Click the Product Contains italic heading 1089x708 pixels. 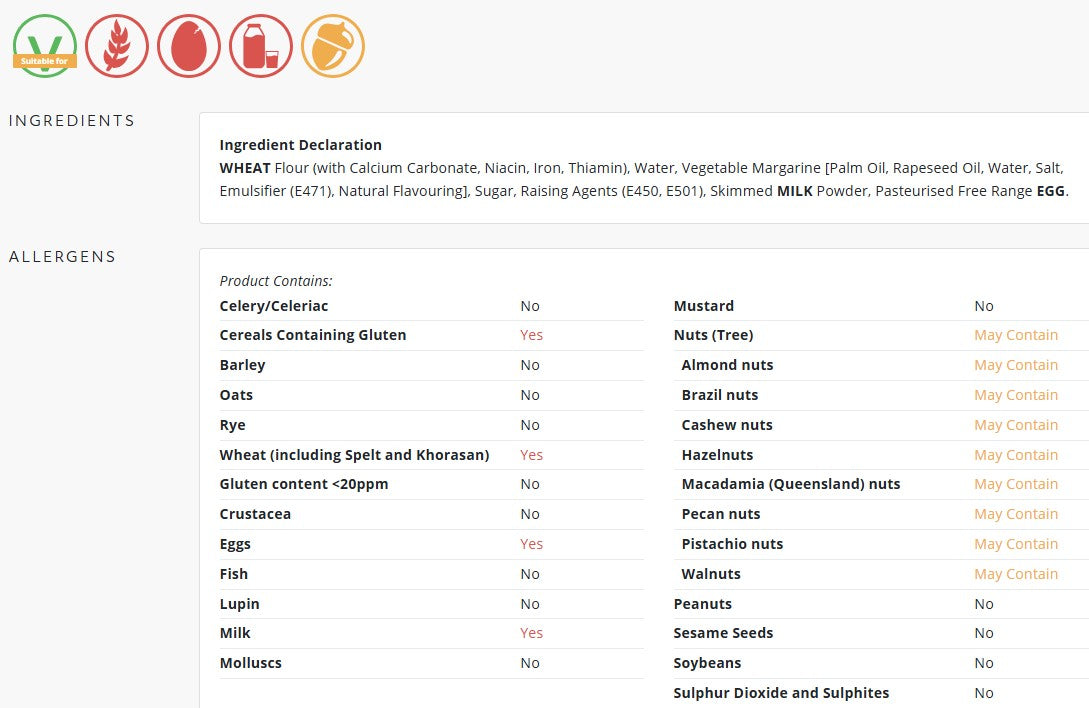(276, 281)
